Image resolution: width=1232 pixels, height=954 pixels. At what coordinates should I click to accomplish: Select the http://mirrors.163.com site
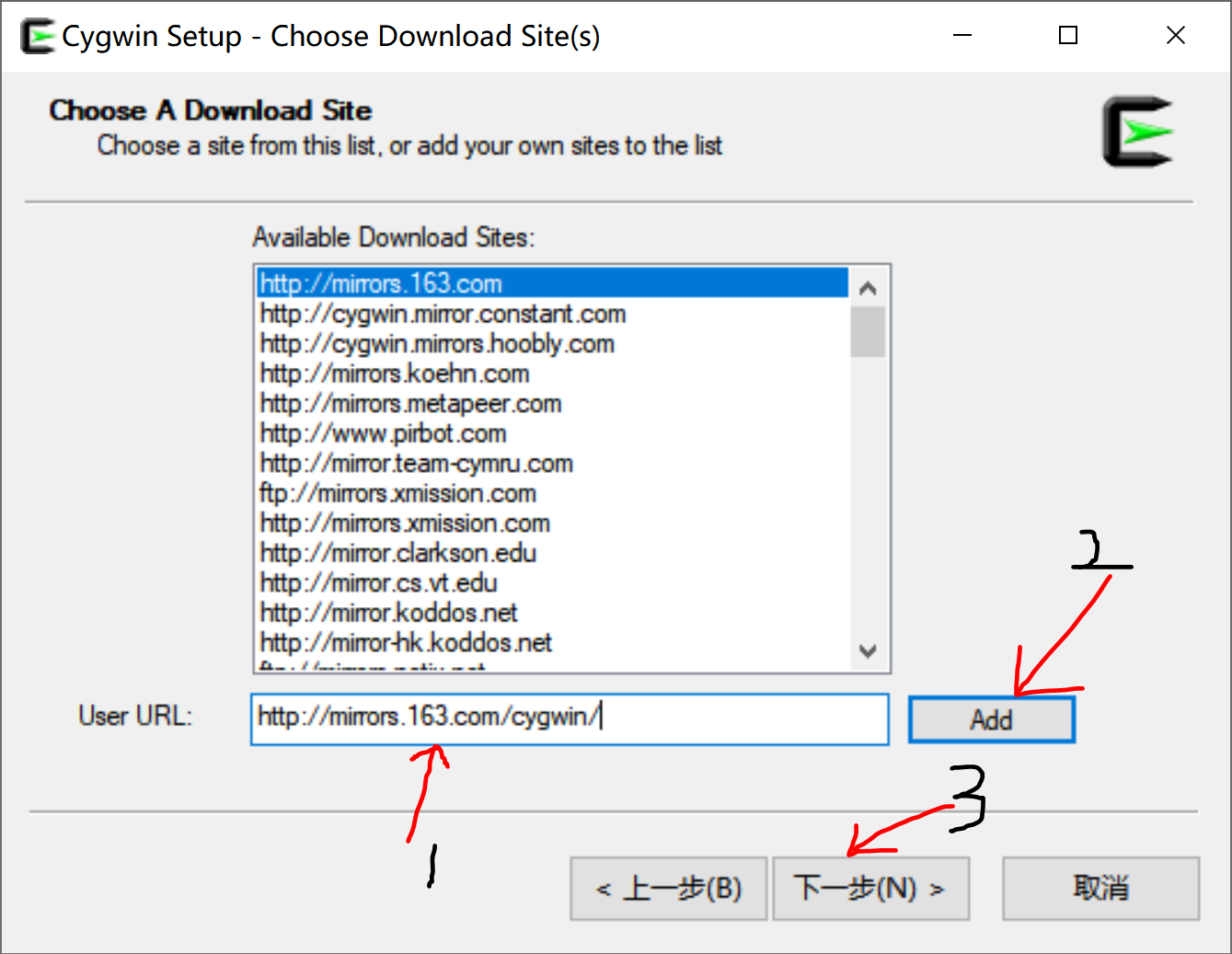(552, 282)
